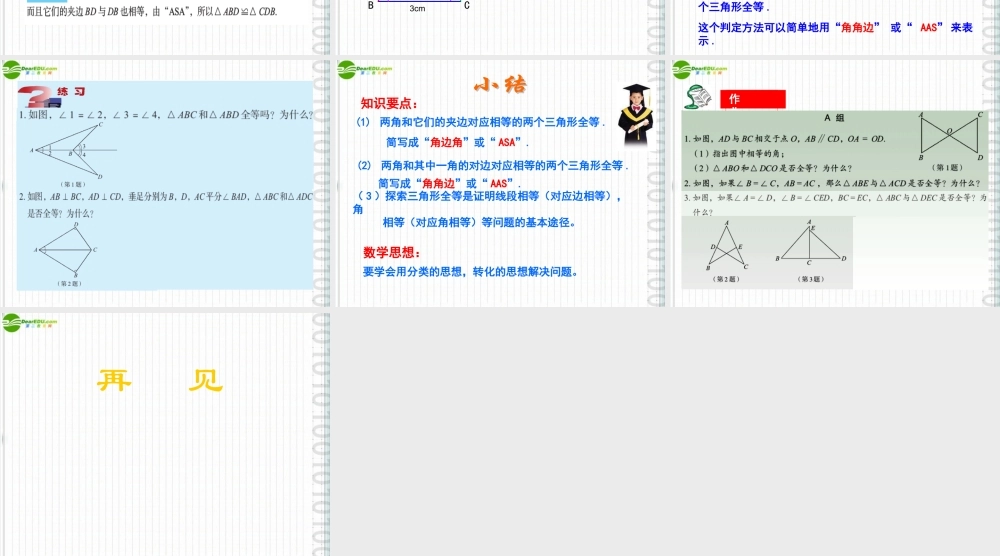The image size is (1000, 556).
Task: Open the 小结 summary slide thumbnail
Action: (x=501, y=184)
